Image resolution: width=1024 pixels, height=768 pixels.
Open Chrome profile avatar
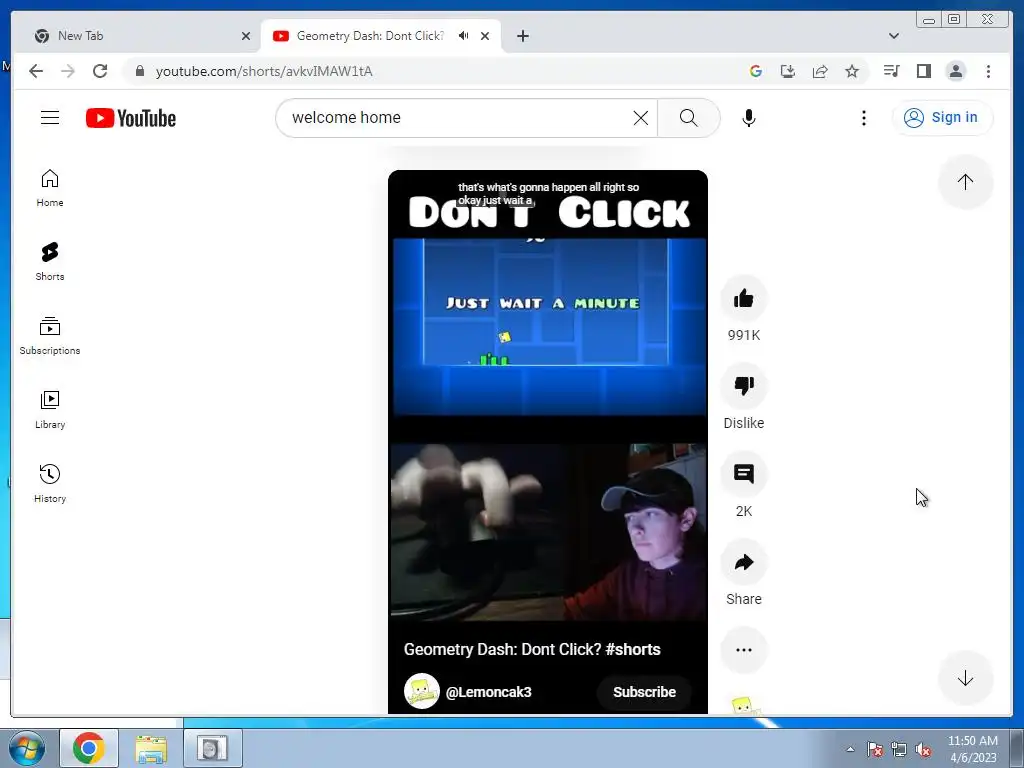coord(955,71)
